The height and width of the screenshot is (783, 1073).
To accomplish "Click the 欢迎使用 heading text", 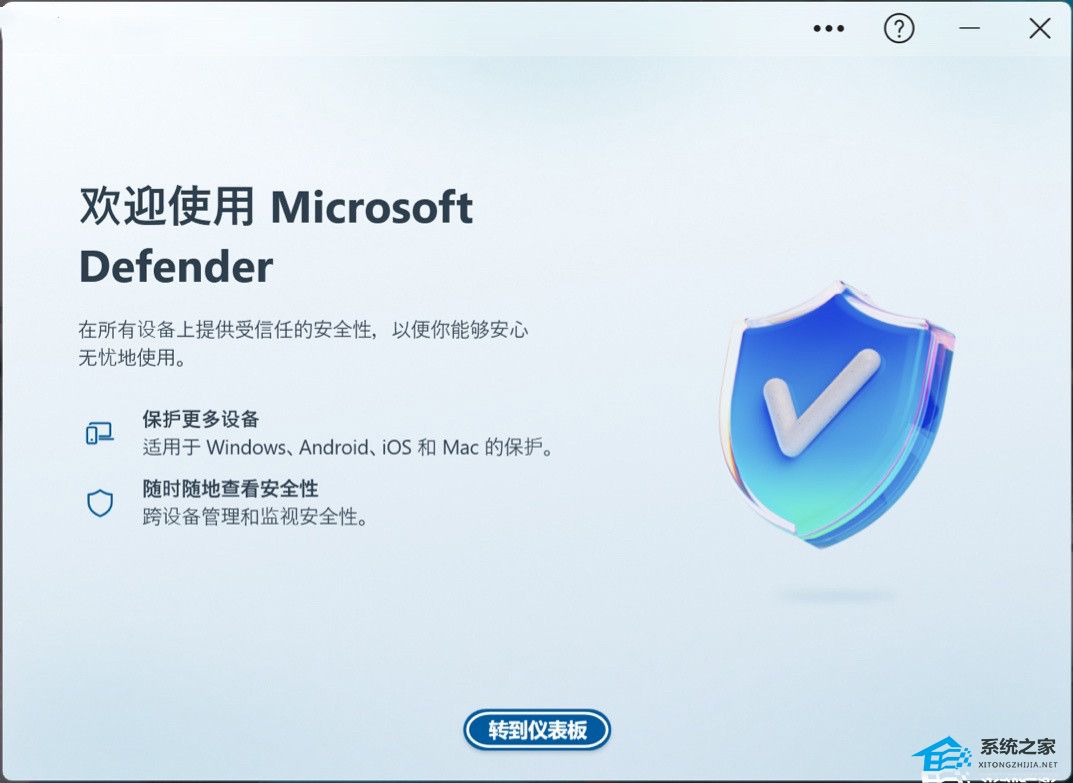I will 167,206.
